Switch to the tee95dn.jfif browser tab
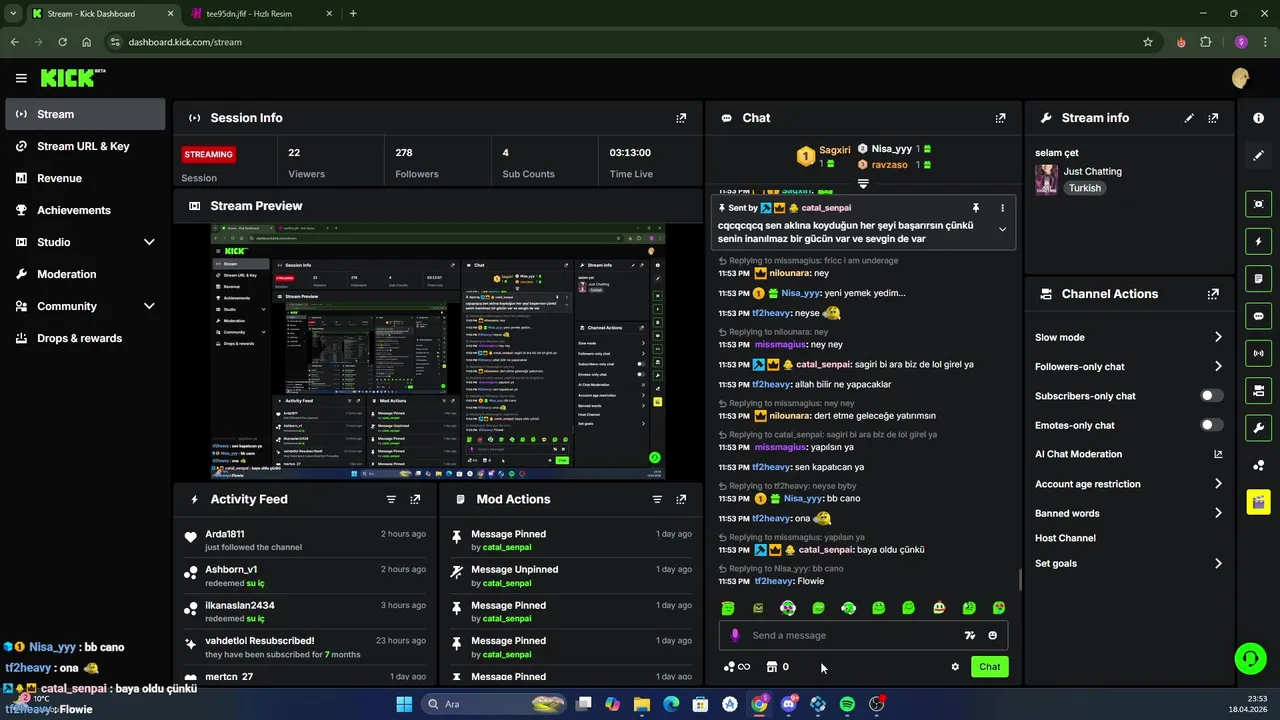The width and height of the screenshot is (1280, 720). click(x=260, y=13)
